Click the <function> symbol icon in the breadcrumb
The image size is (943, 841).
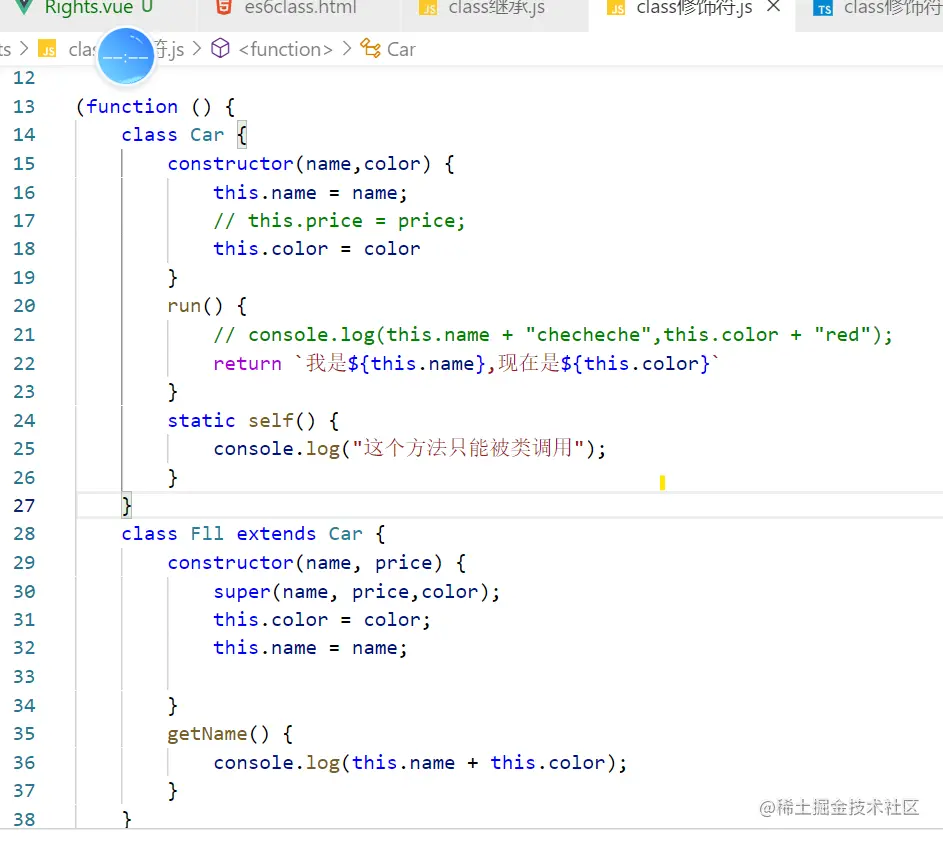click(219, 49)
